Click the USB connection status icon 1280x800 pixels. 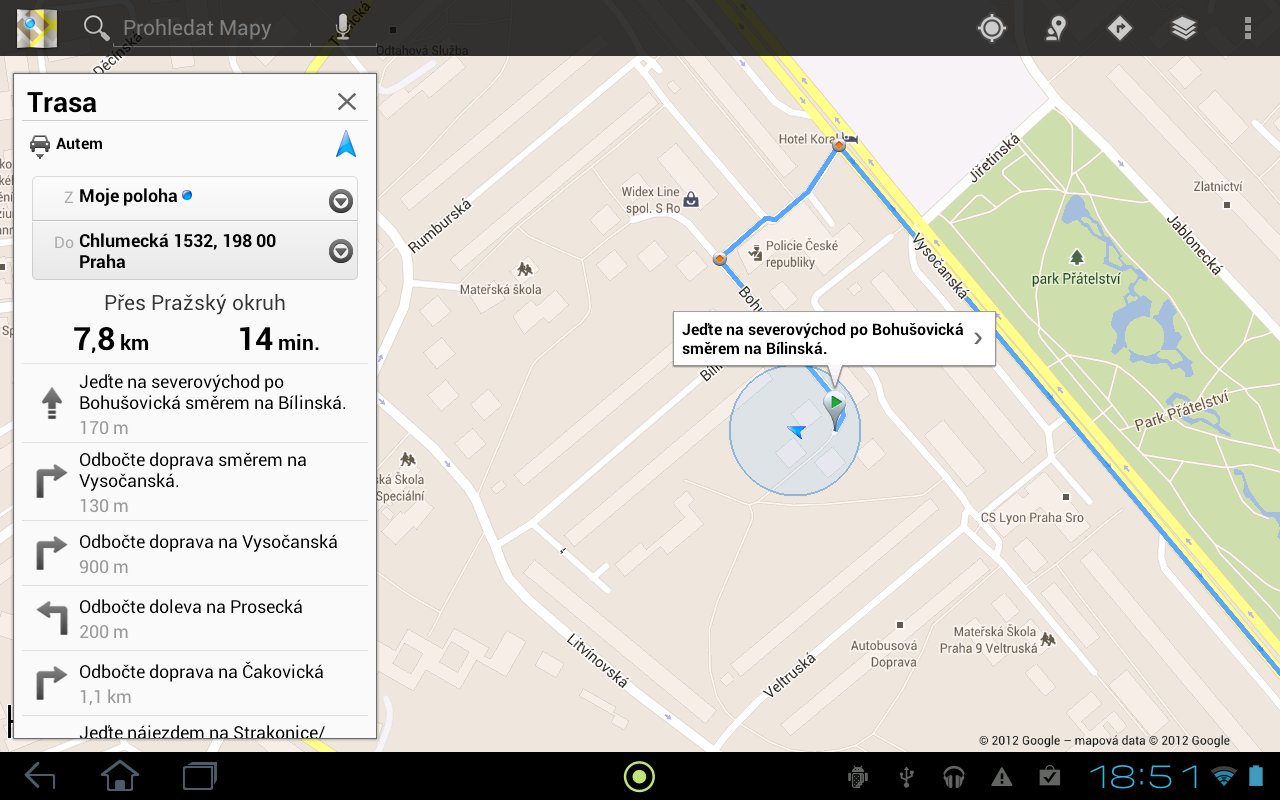click(x=906, y=775)
